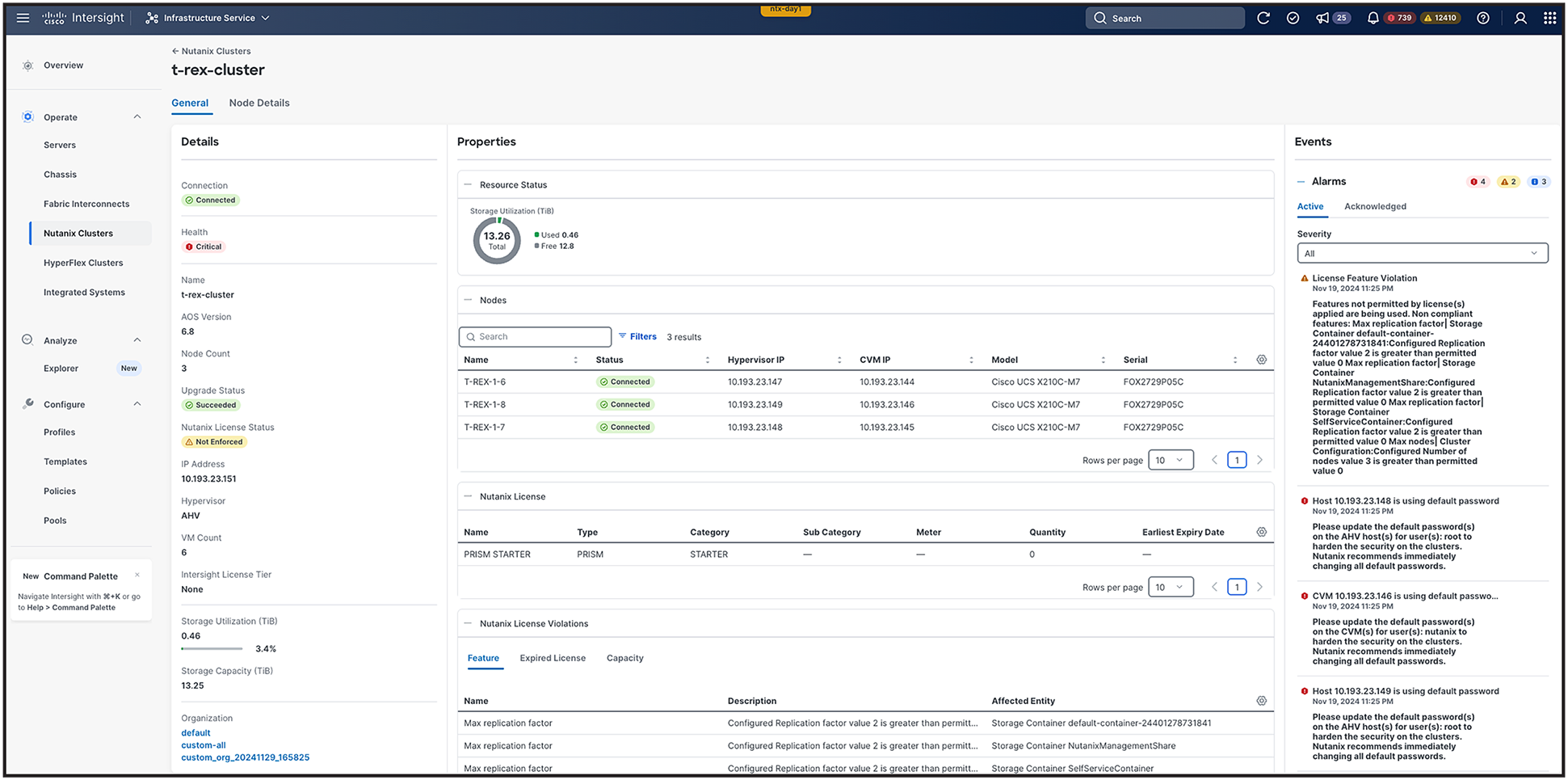Image resolution: width=1568 pixels, height=780 pixels.
Task: Filter alarms by critical count badge
Action: (1478, 182)
